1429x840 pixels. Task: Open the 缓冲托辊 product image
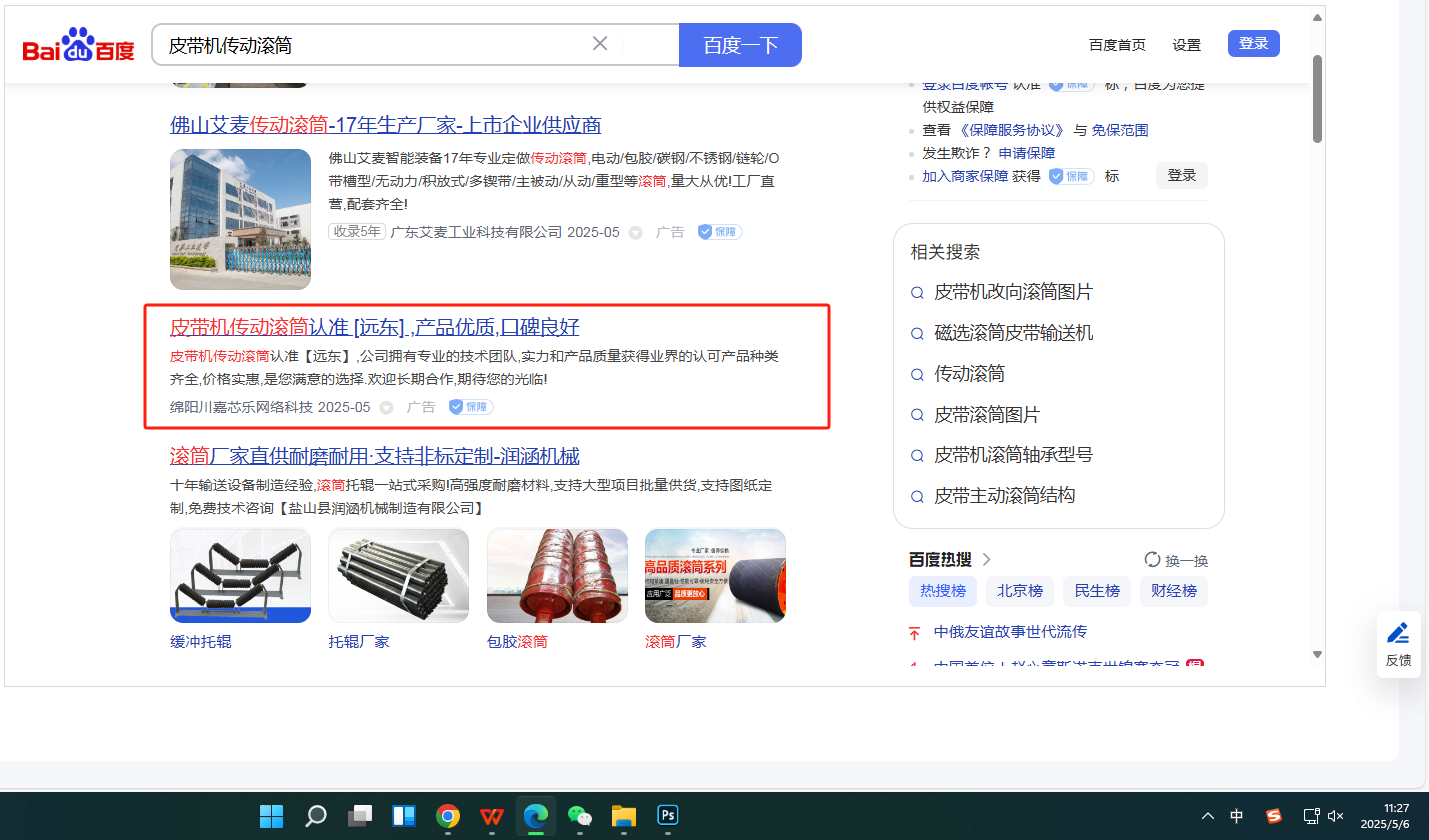pyautogui.click(x=240, y=575)
